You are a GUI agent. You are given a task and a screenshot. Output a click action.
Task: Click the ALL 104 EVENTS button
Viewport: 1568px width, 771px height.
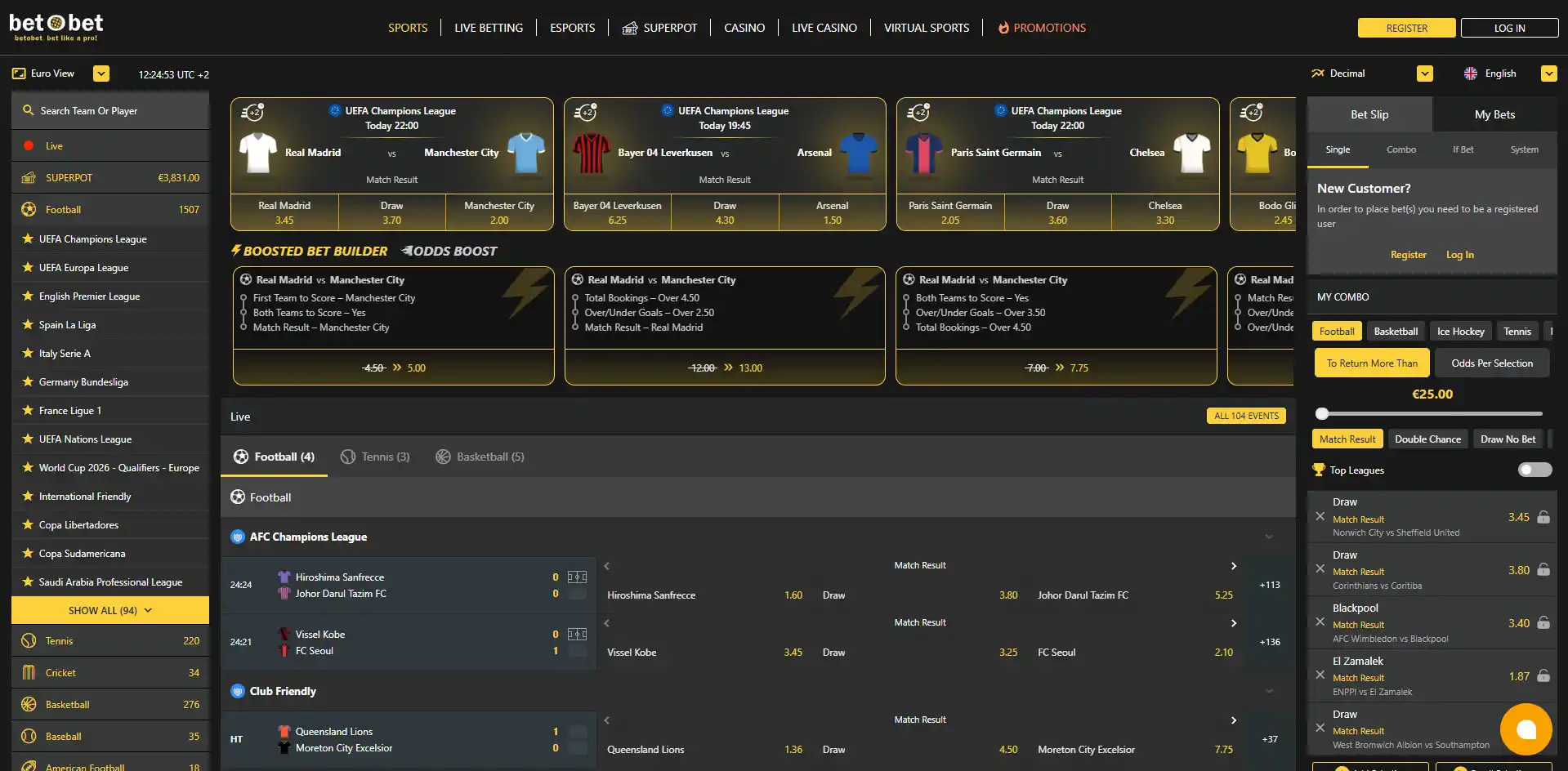[1246, 416]
